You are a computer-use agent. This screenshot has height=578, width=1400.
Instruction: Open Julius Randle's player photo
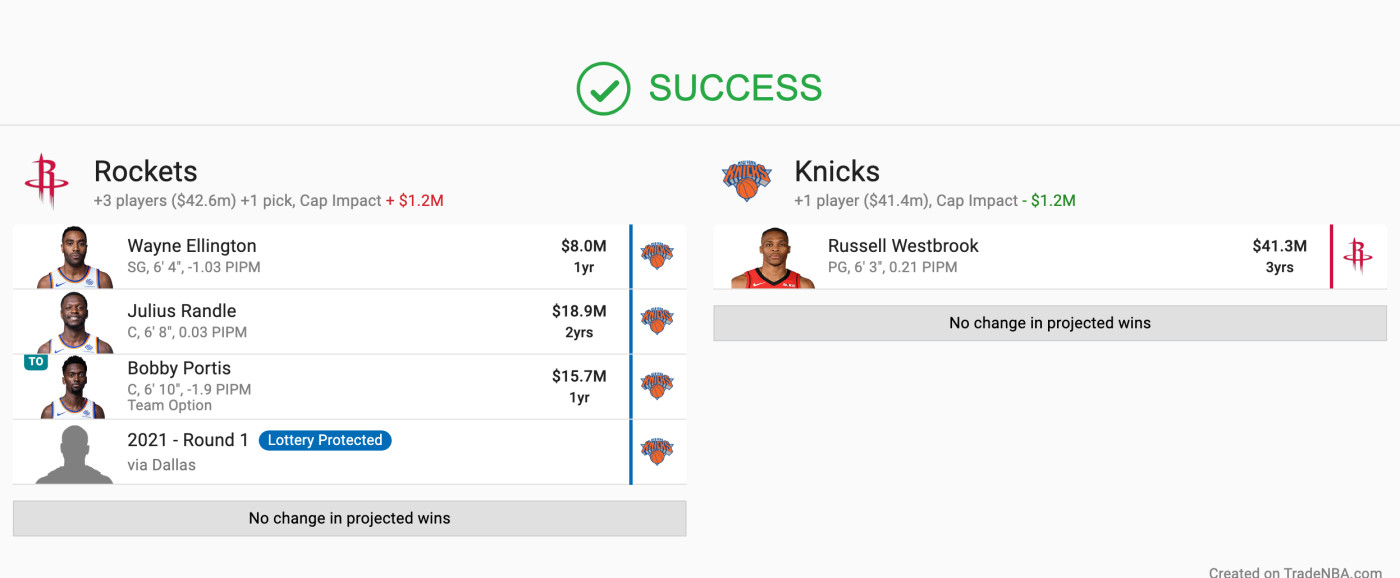tap(74, 322)
